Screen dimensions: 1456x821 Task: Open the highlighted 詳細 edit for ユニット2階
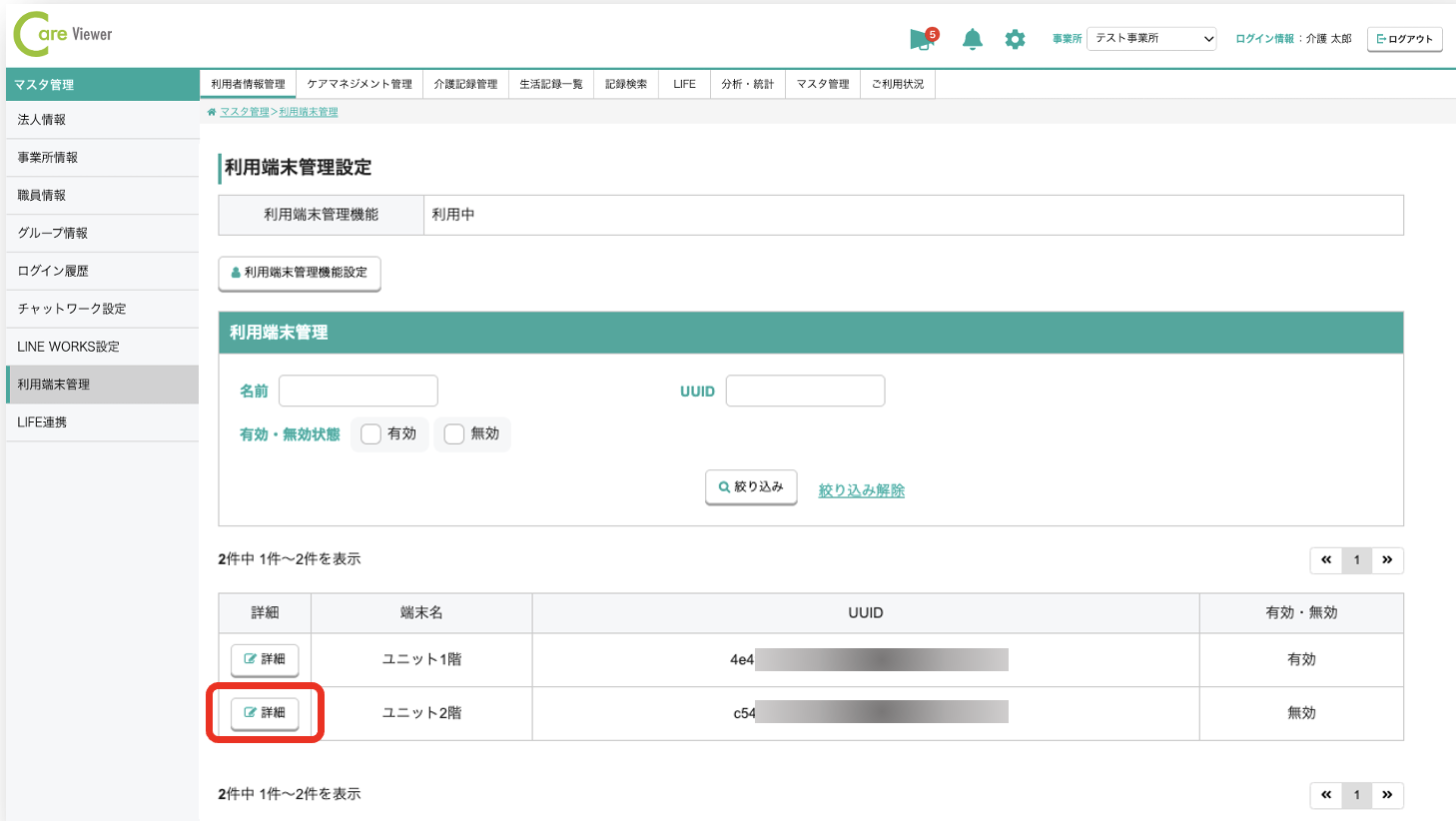(264, 713)
